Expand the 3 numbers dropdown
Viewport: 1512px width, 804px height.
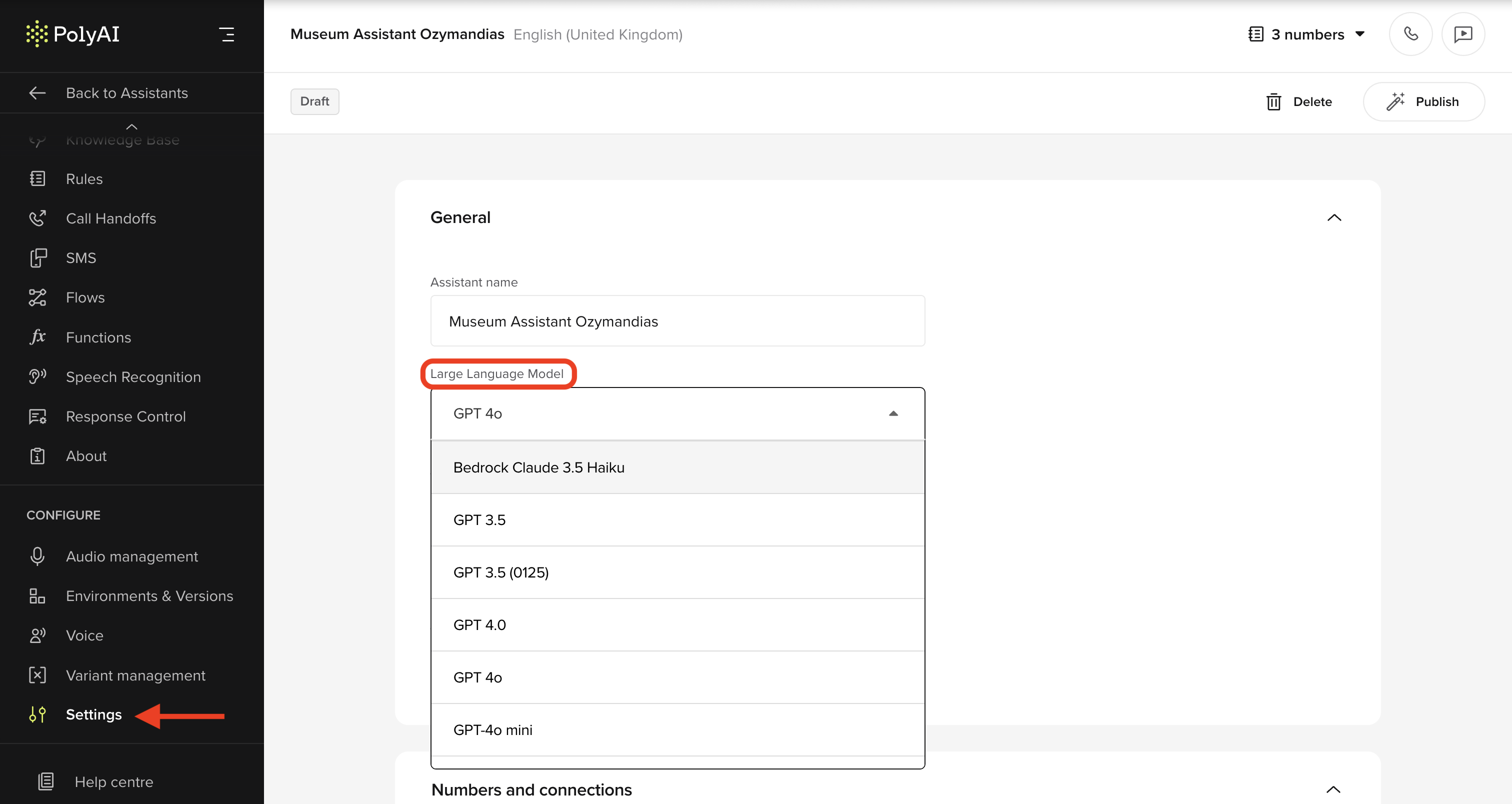[1306, 34]
